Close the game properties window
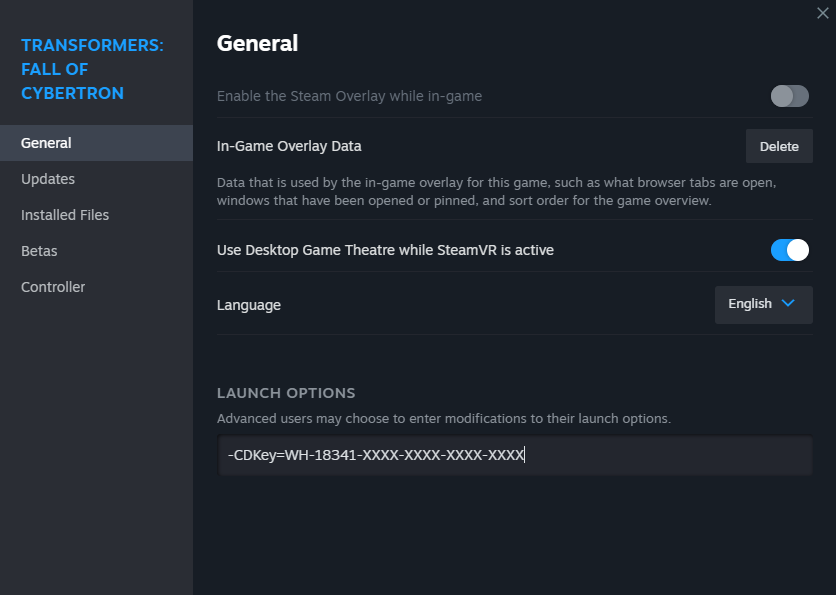Viewport: 836px width, 595px height. [x=822, y=13]
